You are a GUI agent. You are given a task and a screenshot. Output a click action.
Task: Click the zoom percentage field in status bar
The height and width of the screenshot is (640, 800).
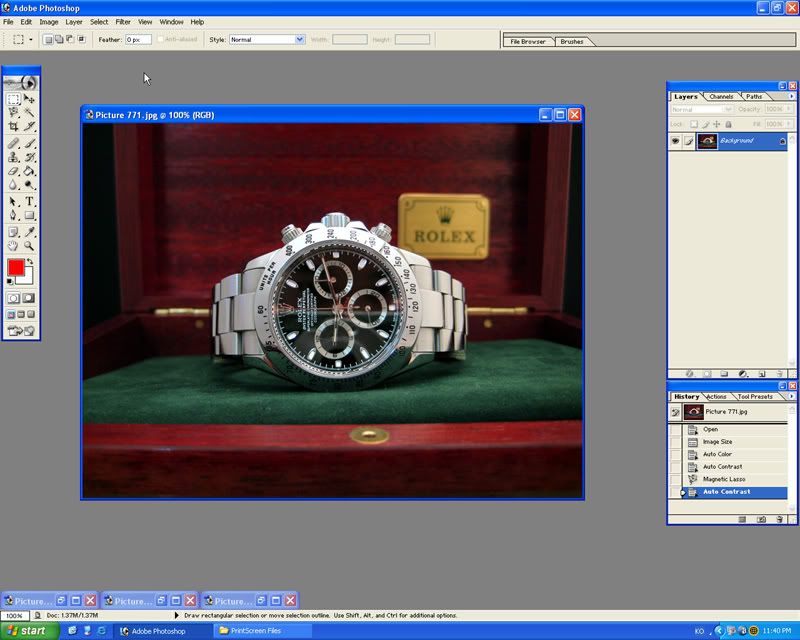[x=14, y=616]
